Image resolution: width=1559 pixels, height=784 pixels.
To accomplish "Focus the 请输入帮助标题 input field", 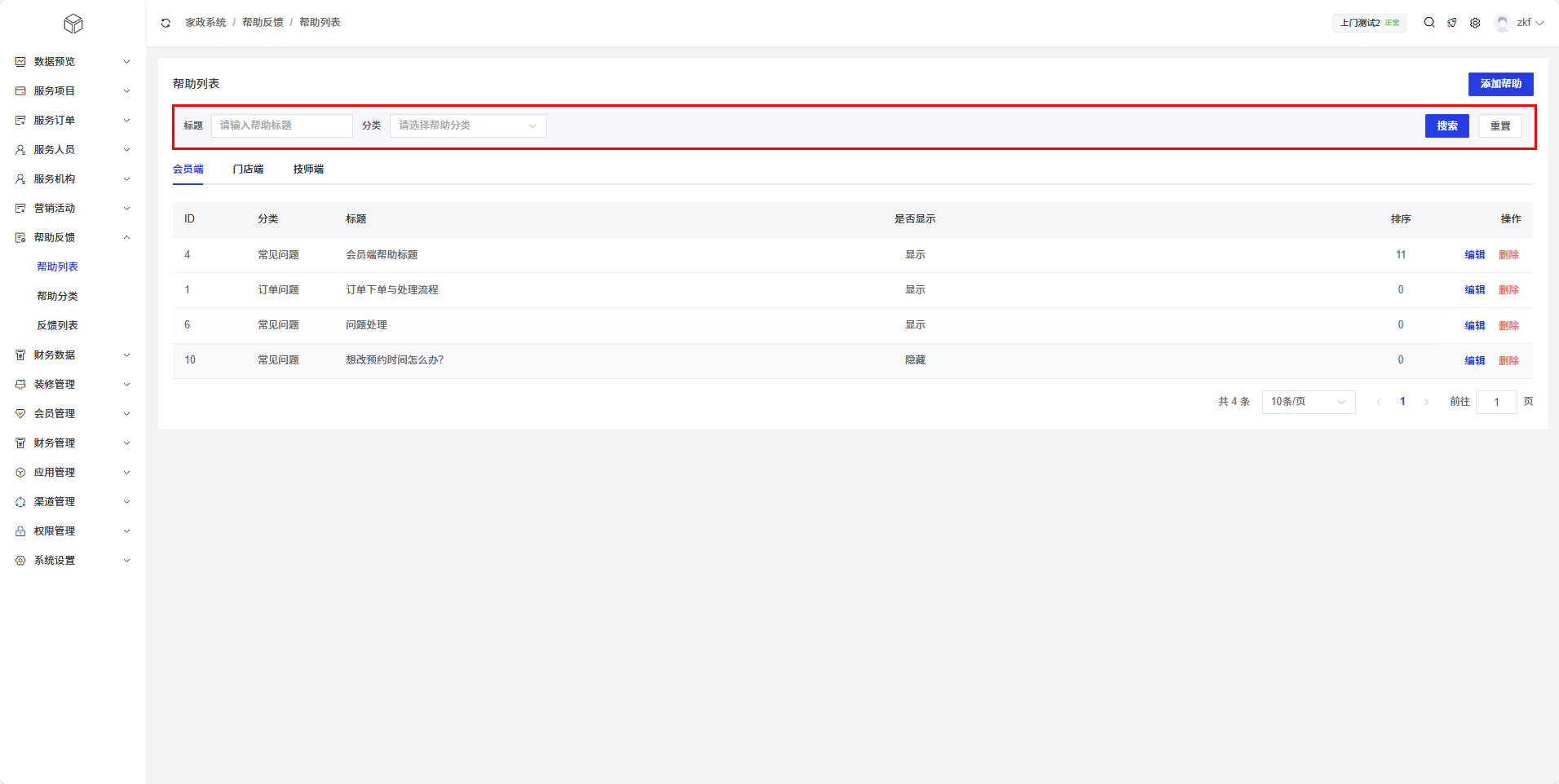I will point(282,126).
